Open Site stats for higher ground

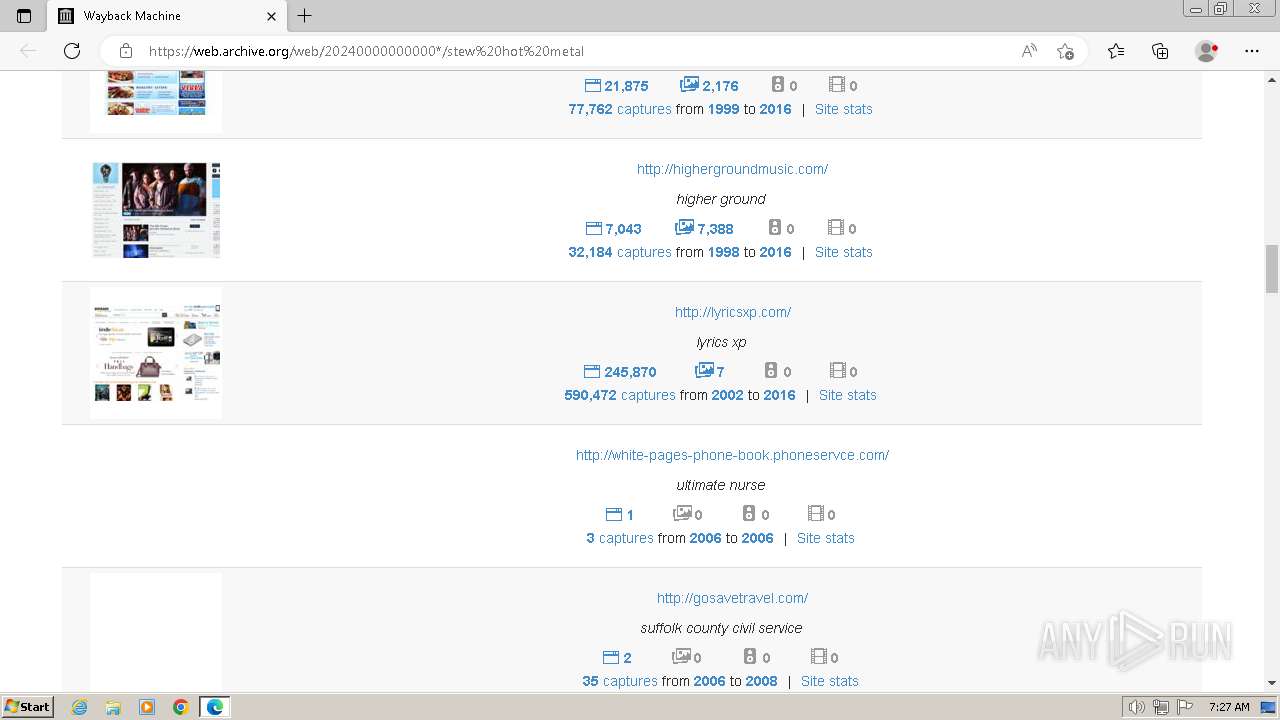843,252
